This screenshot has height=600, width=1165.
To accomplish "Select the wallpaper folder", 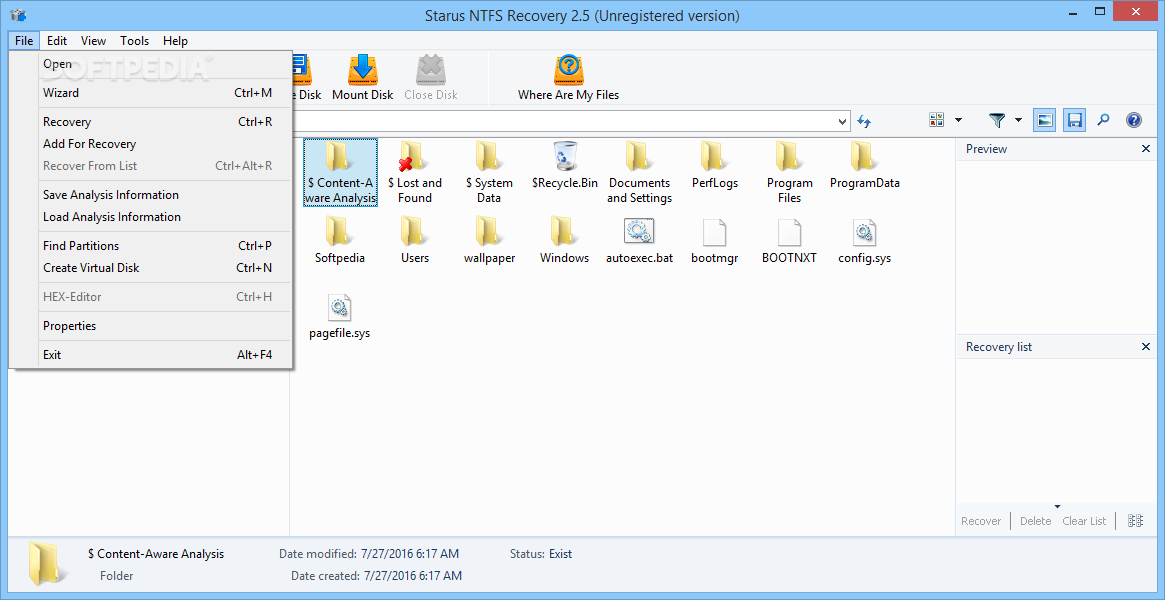I will [x=489, y=241].
